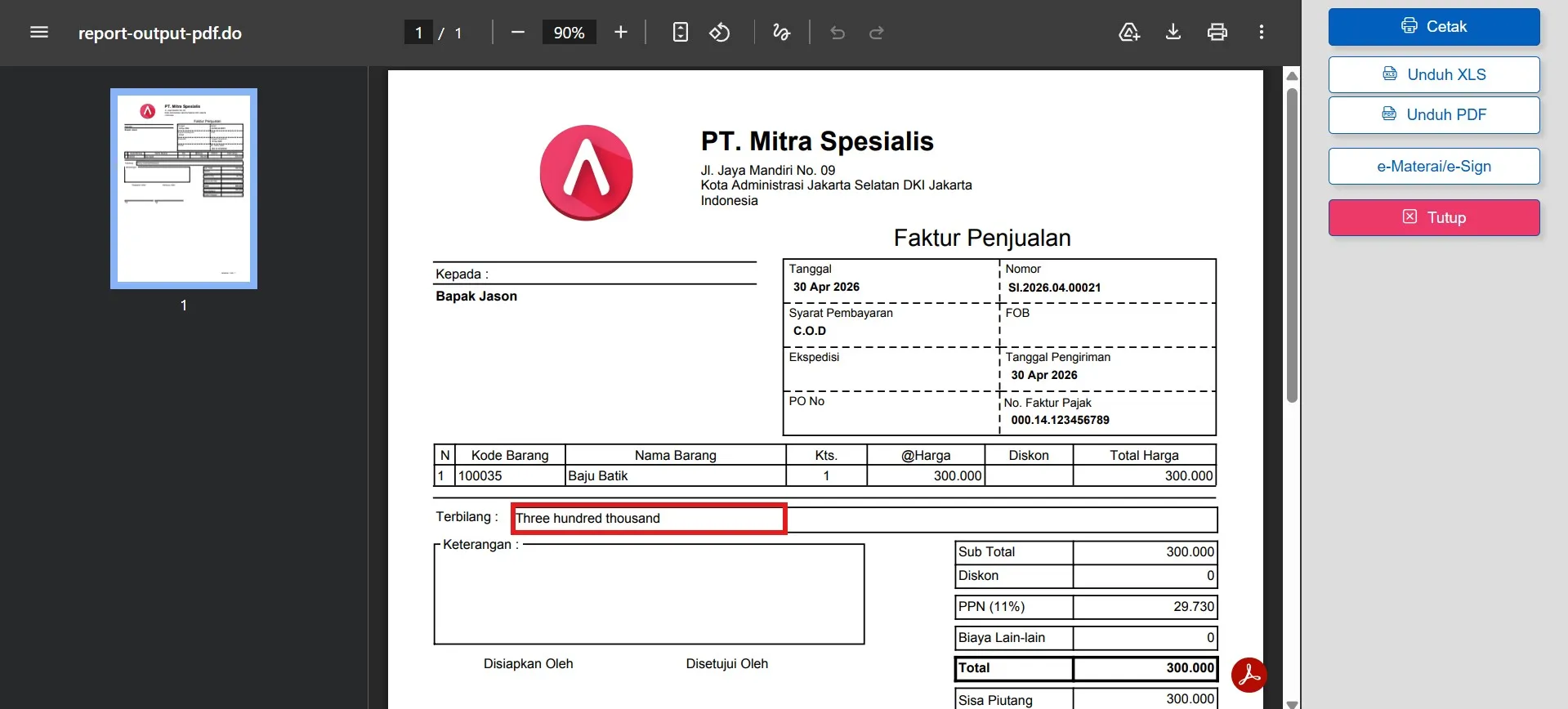Open the e-Materai/e-Sign option
The width and height of the screenshot is (1568, 709).
pos(1434,167)
